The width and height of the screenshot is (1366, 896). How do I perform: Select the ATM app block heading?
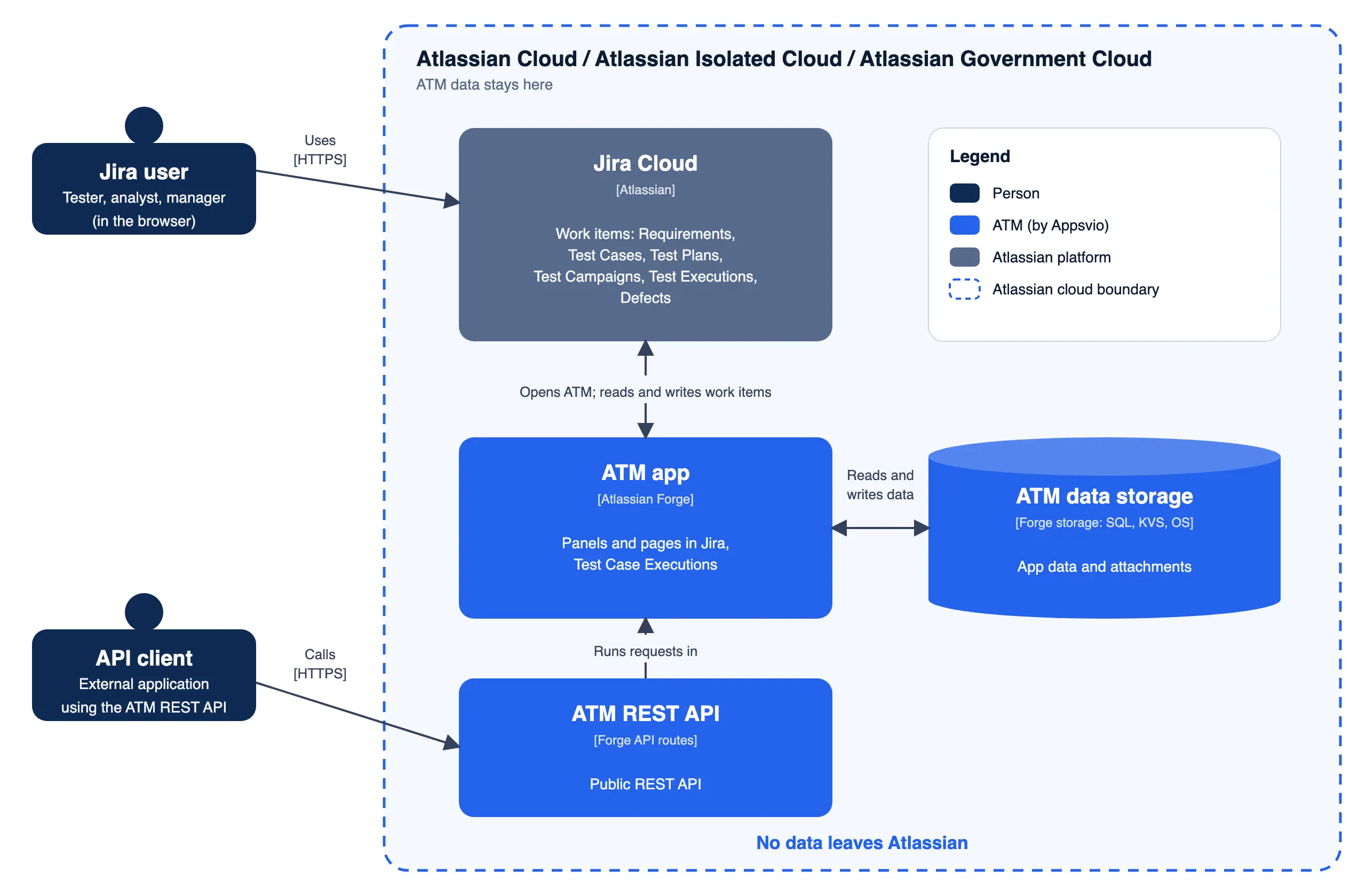click(645, 473)
